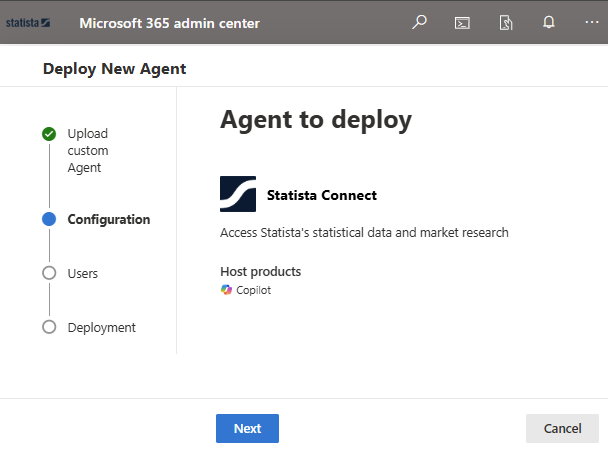The image size is (608, 449).
Task: Click the Microsoft 365 admin center title
Action: pyautogui.click(x=169, y=23)
